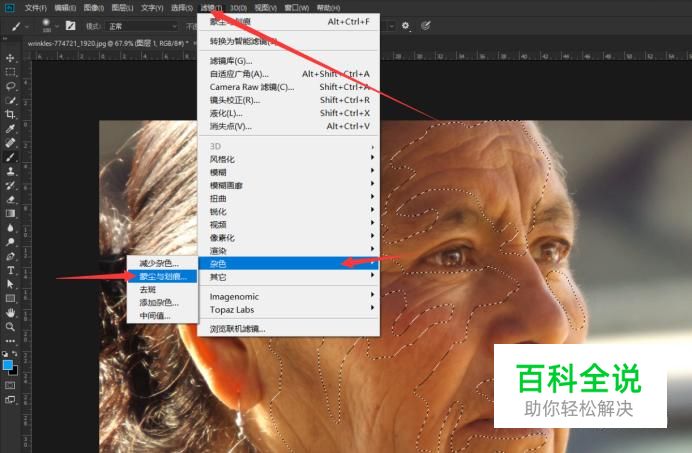Select the Rectangle shape tool
Viewport: 692px width, 453px height.
tap(10, 298)
